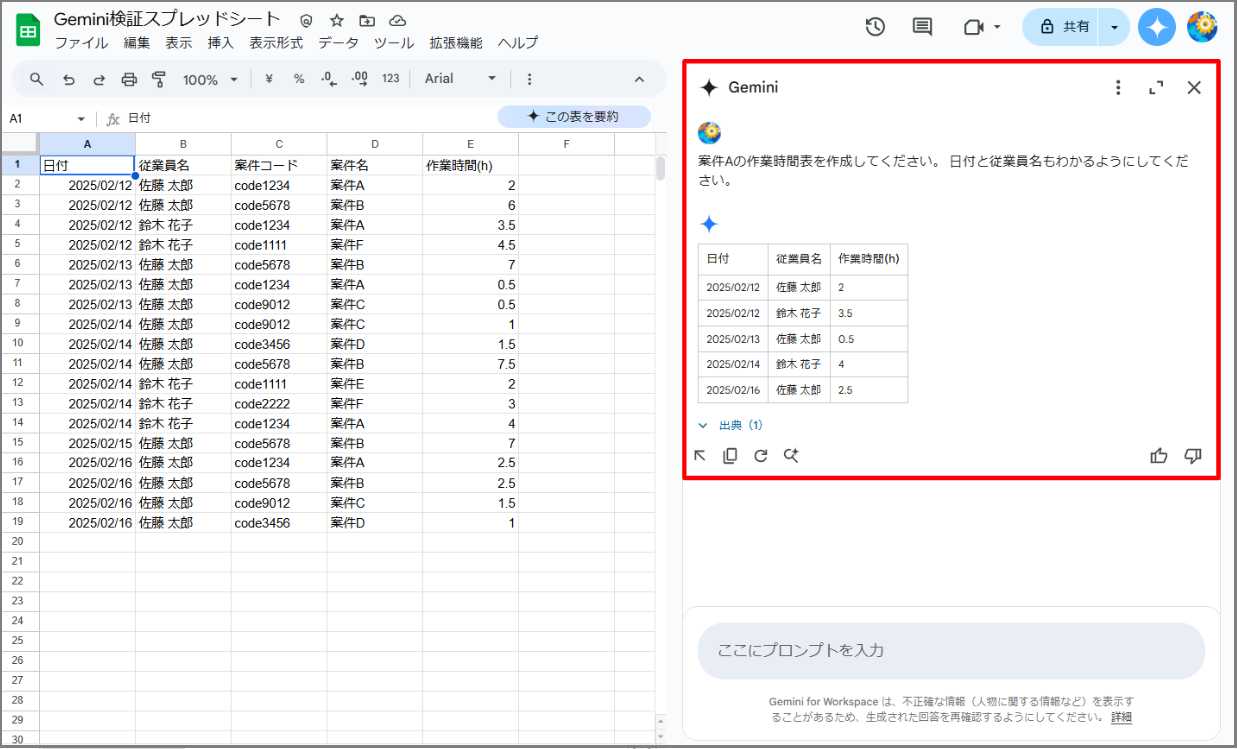Open the データ menu
This screenshot has width=1237, height=749.
(338, 43)
